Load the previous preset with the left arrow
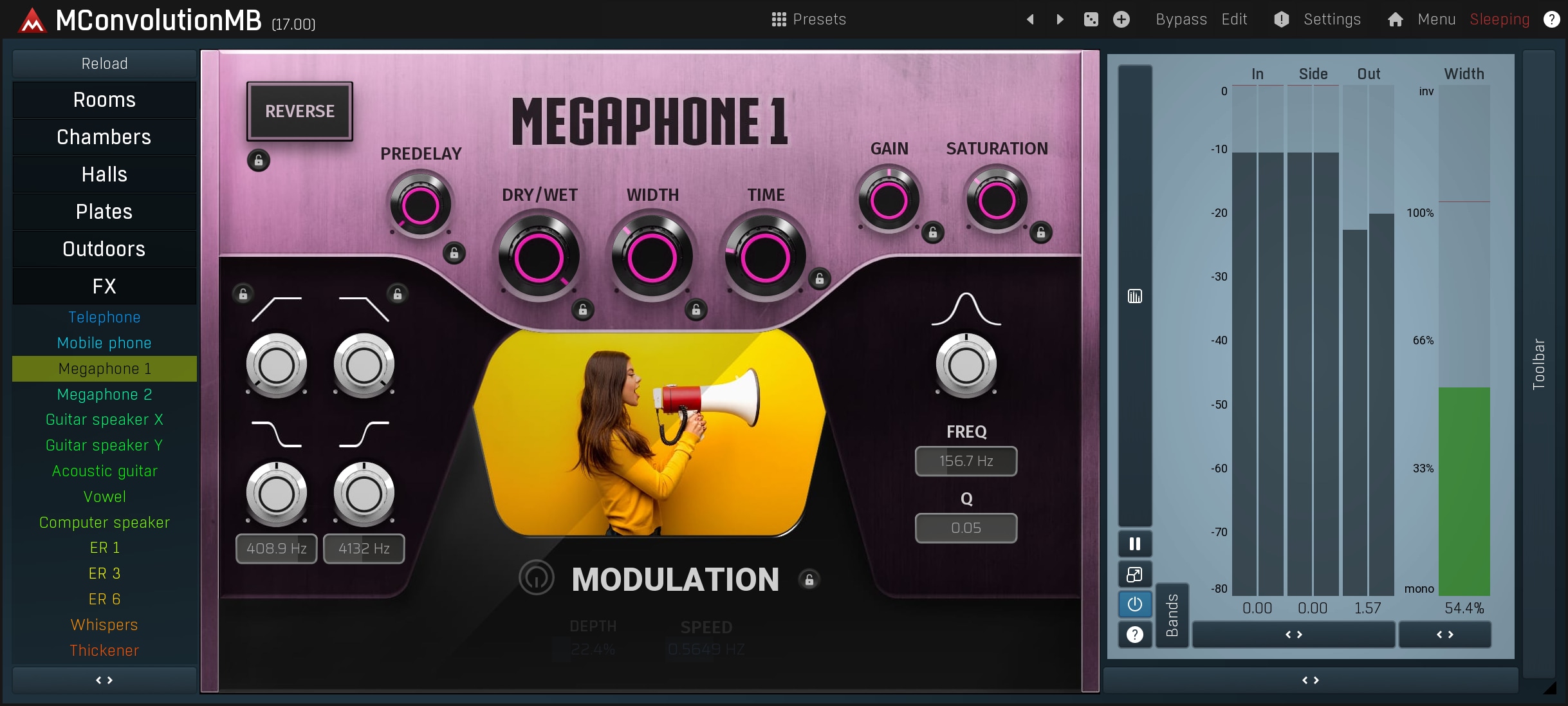Image resolution: width=1568 pixels, height=706 pixels. [1030, 19]
